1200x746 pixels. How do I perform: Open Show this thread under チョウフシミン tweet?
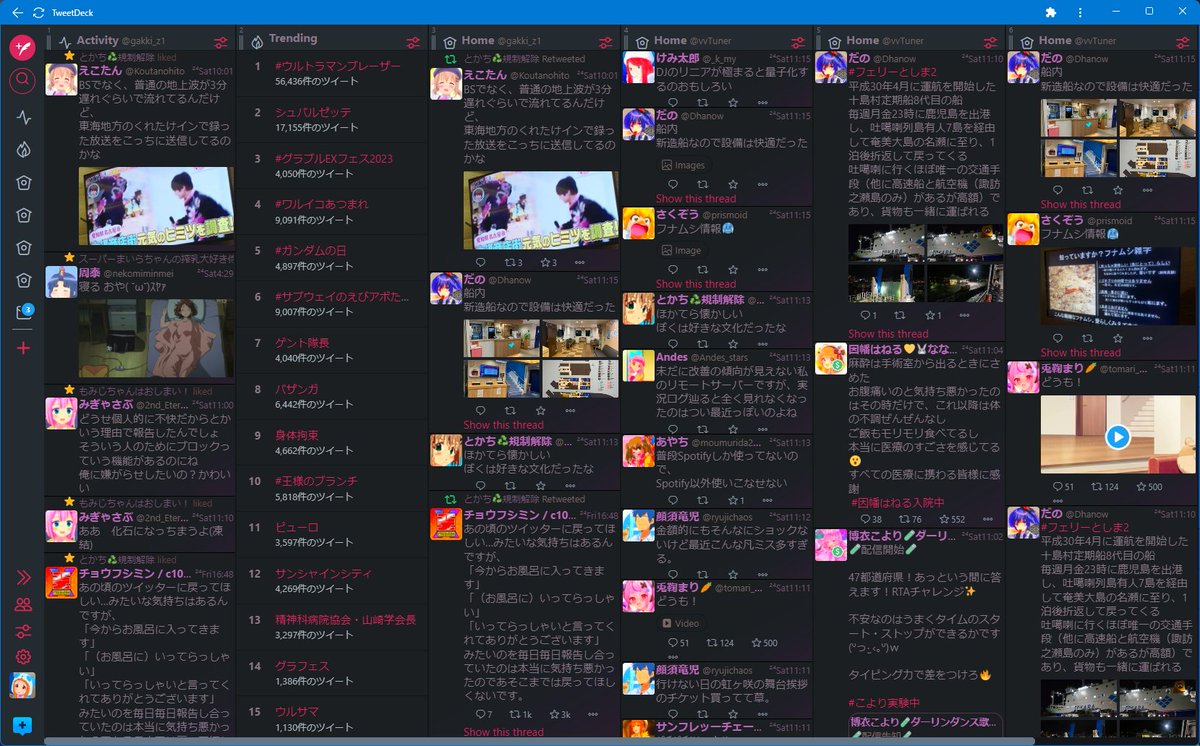[x=504, y=732]
